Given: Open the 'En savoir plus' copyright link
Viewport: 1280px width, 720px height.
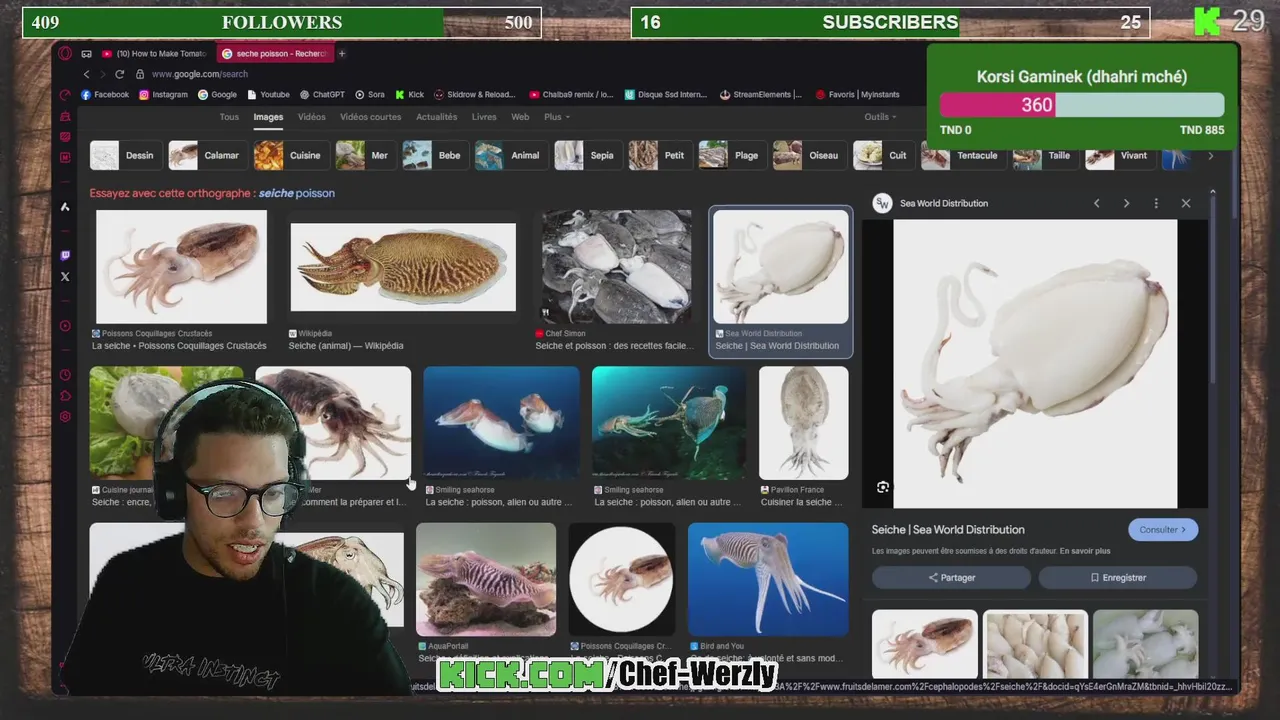Looking at the screenshot, I should point(1085,551).
